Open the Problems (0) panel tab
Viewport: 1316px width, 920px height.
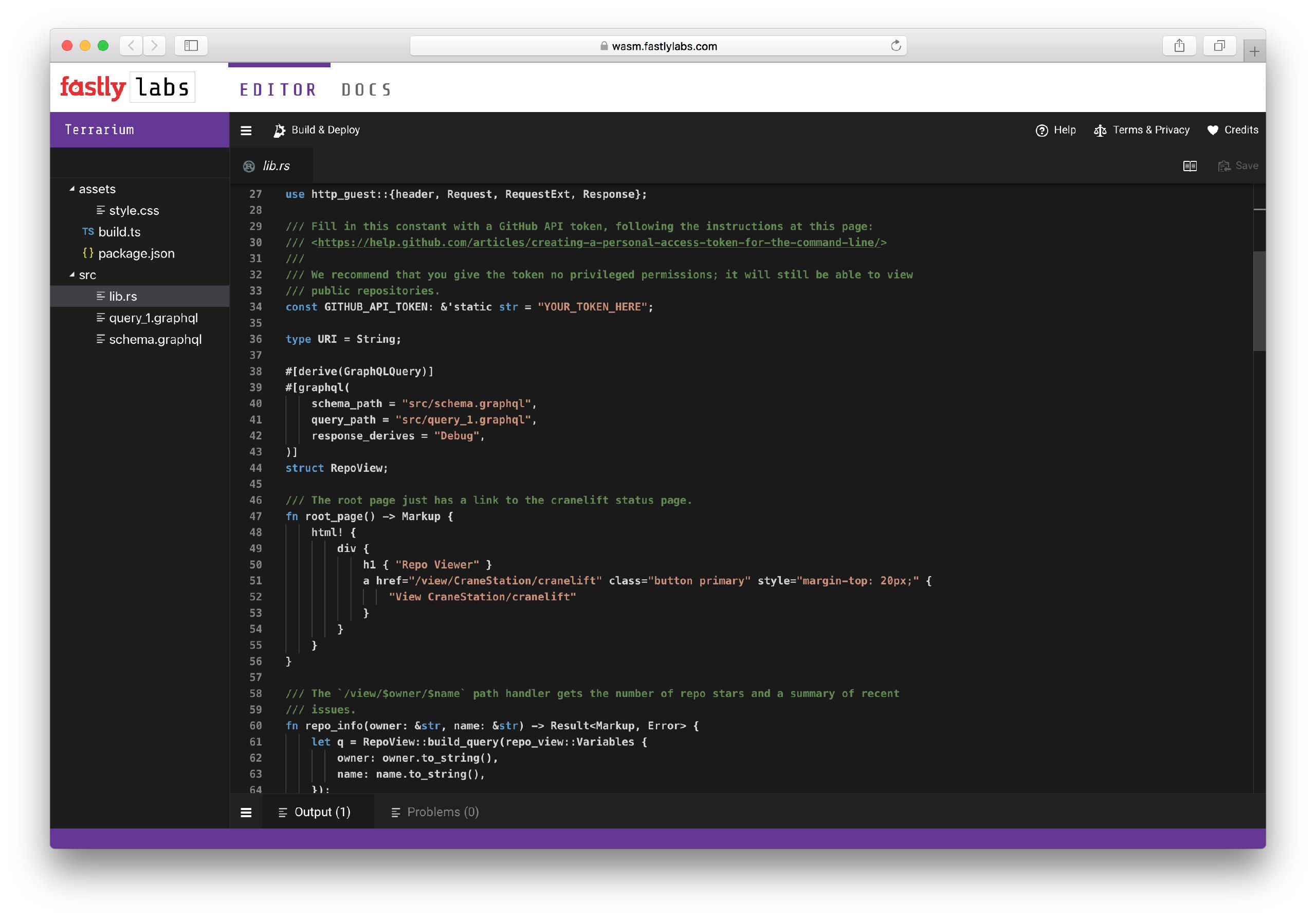(435, 812)
